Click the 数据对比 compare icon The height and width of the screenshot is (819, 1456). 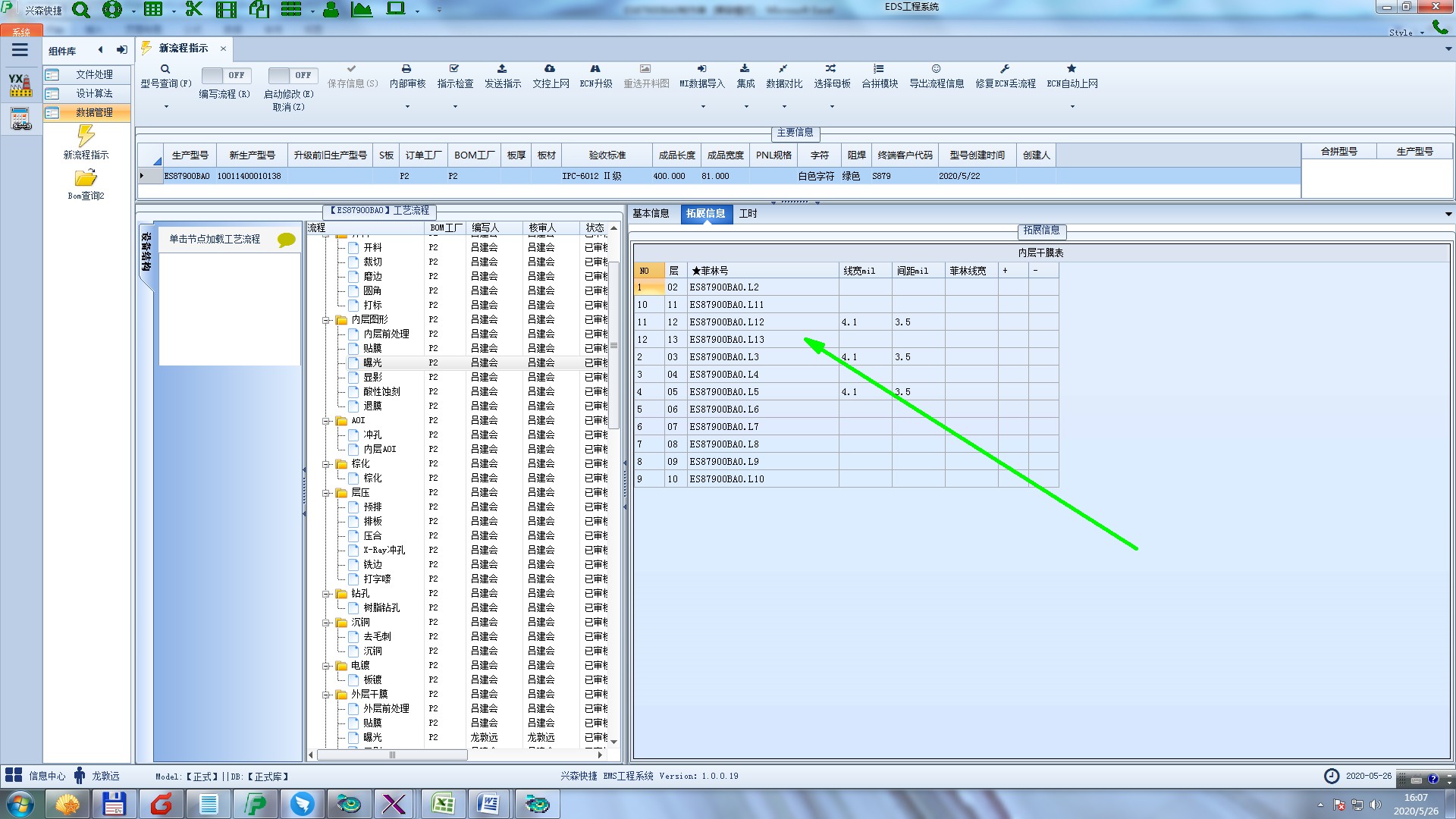(783, 69)
